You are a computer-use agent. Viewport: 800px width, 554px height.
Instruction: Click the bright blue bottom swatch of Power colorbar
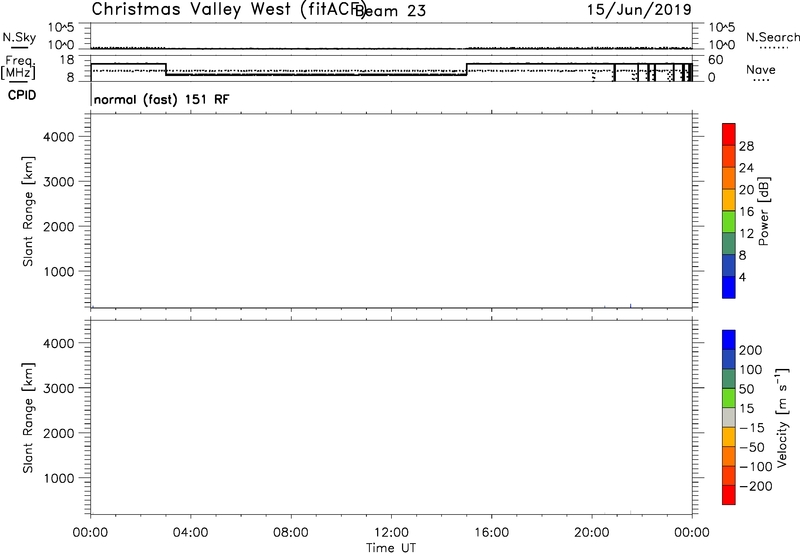(729, 287)
